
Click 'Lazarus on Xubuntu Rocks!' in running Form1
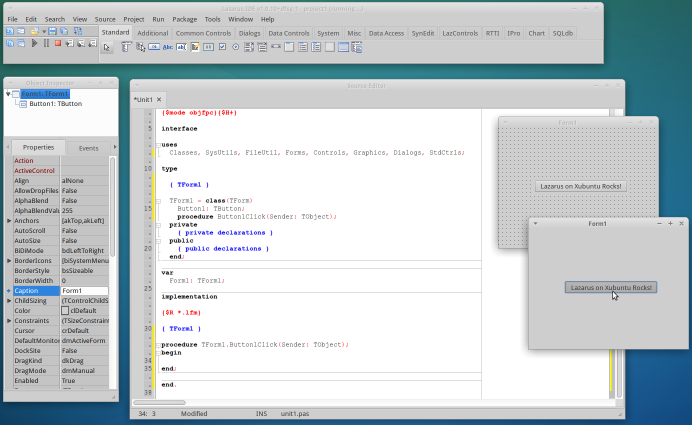pos(610,287)
